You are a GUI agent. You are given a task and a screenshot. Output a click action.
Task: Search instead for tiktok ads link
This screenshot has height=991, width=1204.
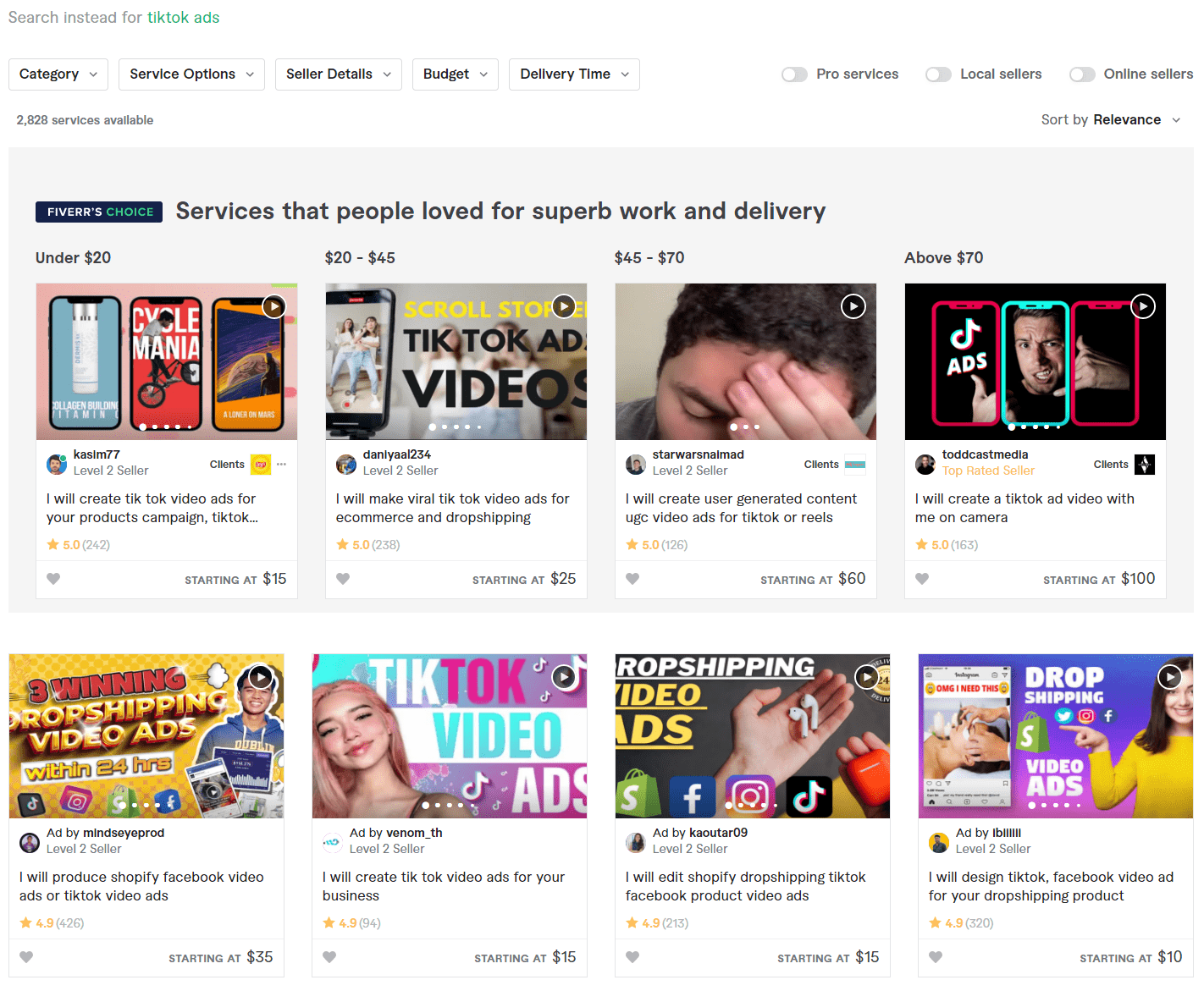click(184, 18)
